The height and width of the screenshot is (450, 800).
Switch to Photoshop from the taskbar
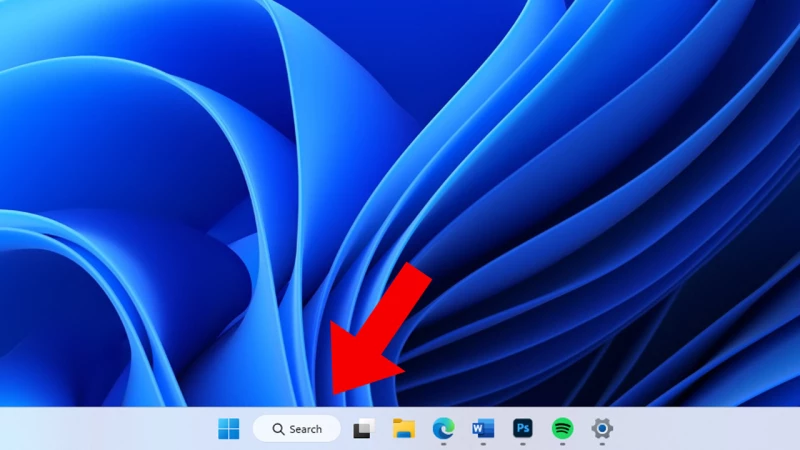tap(522, 429)
